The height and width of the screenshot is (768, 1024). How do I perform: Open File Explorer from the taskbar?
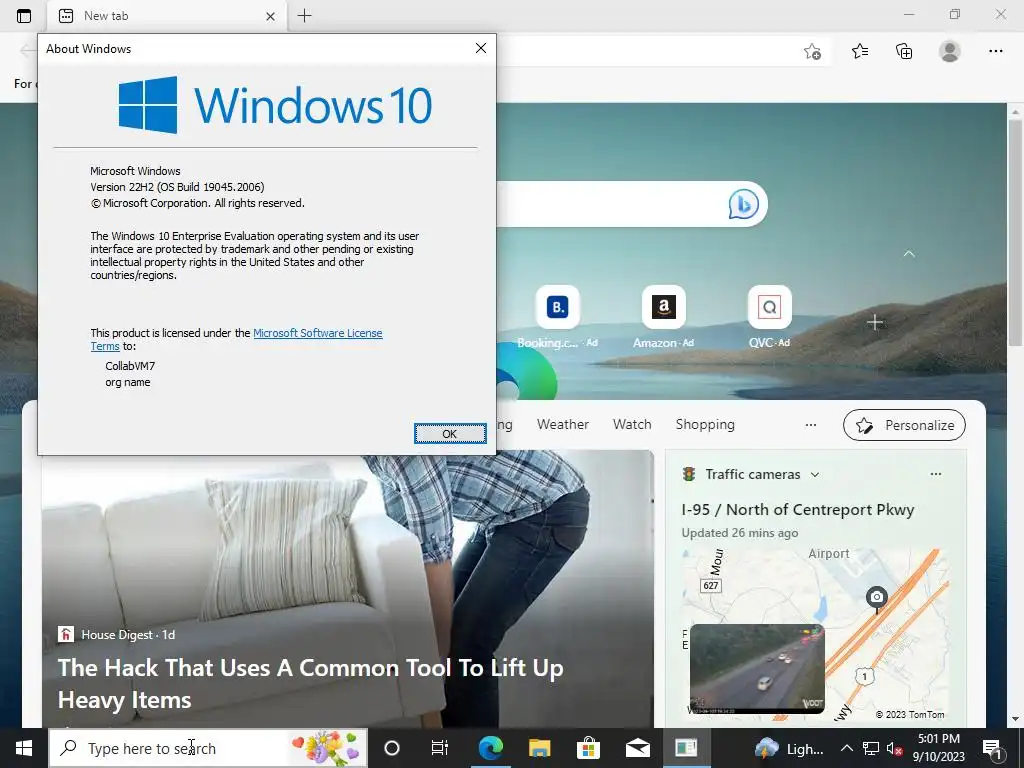point(539,748)
